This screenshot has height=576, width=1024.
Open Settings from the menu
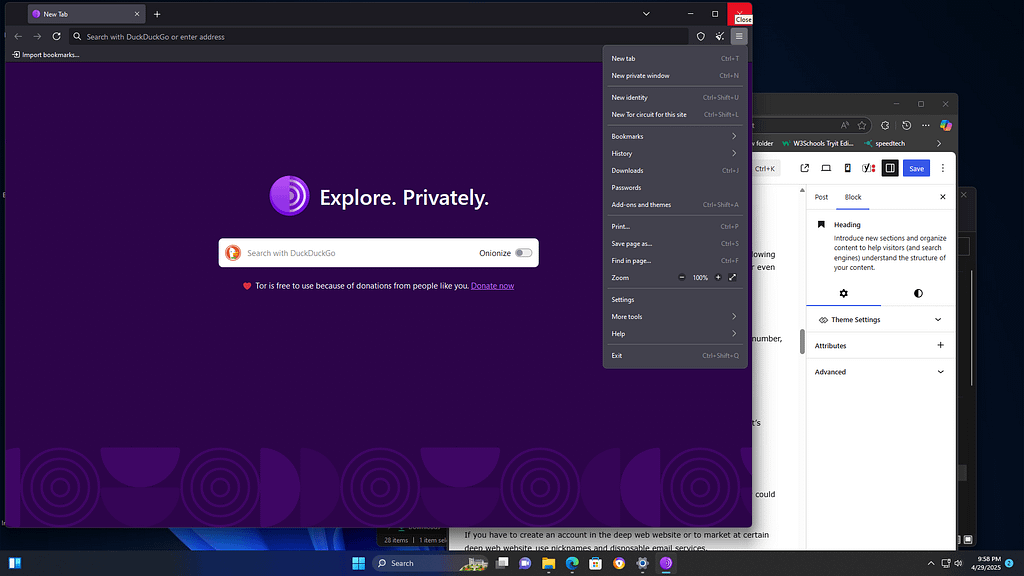point(675,300)
